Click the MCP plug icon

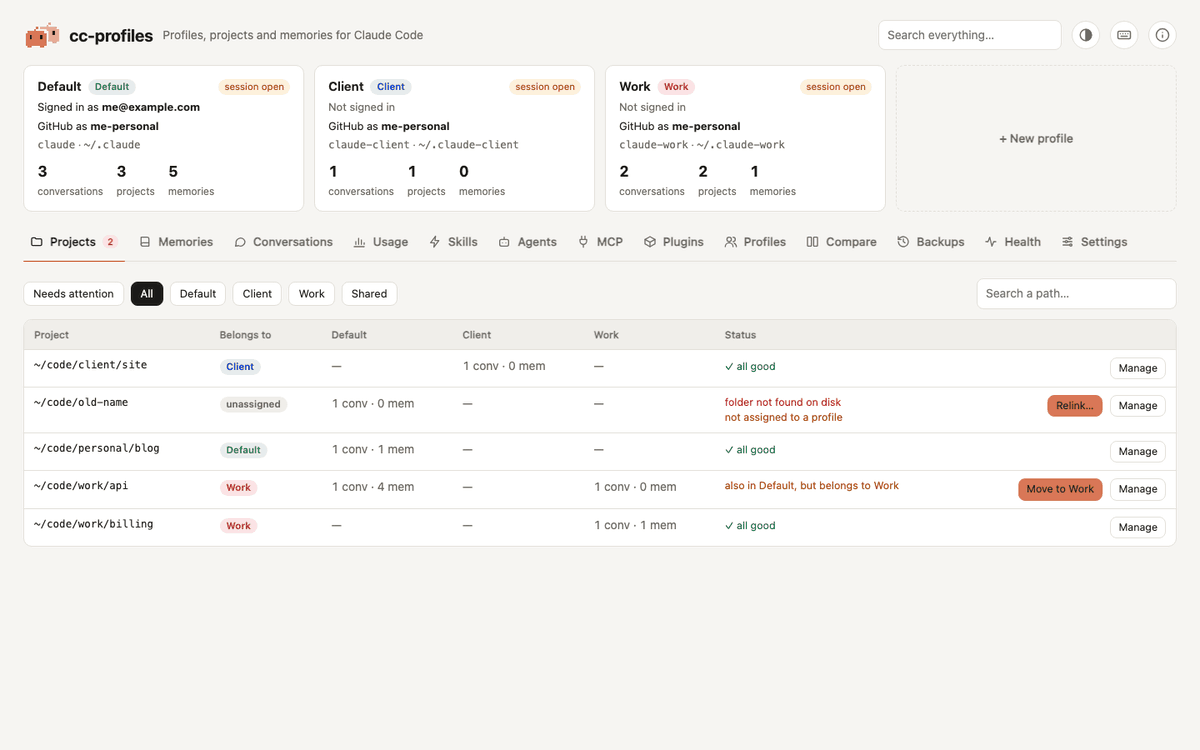point(583,242)
